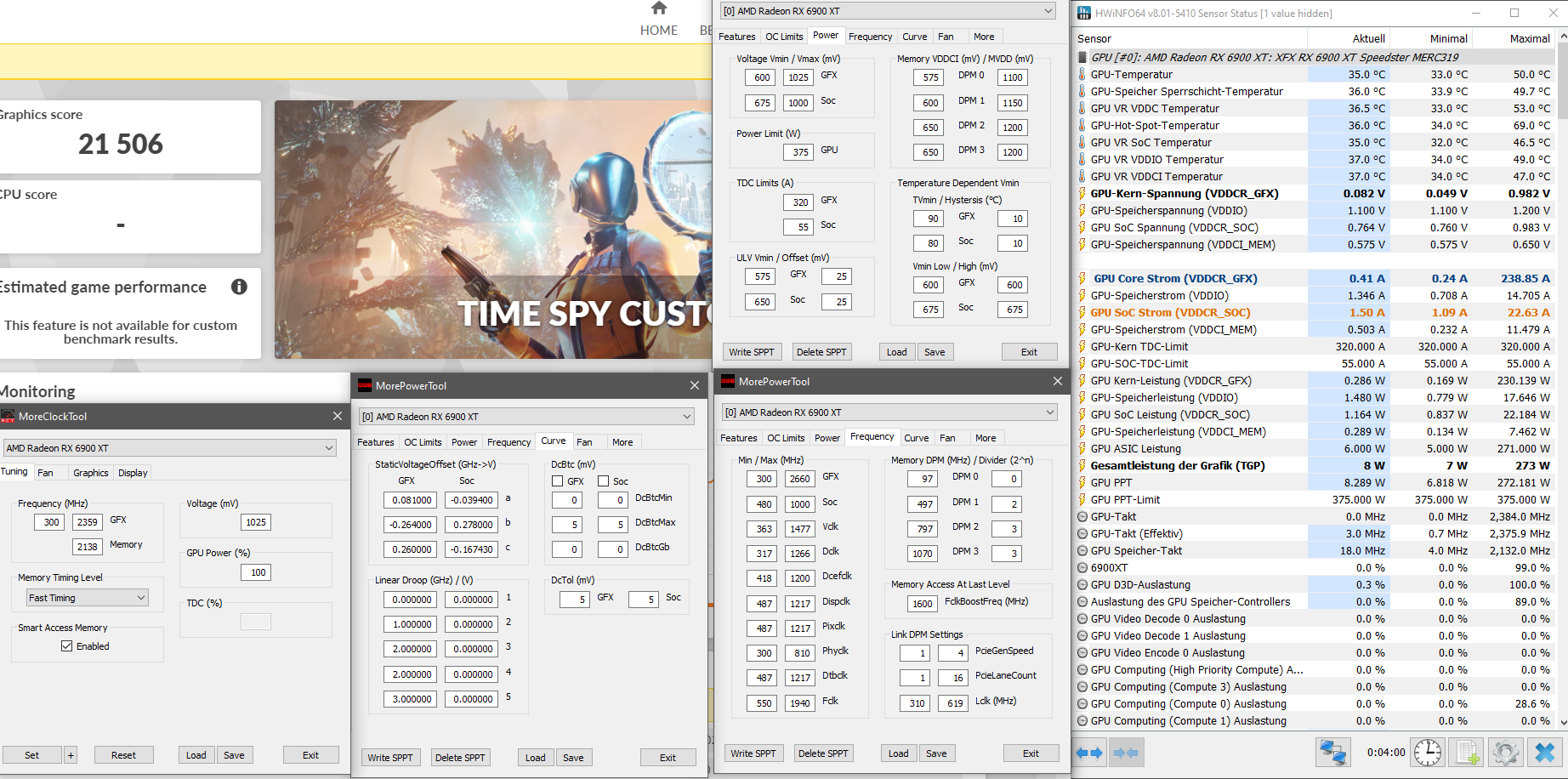The width and height of the screenshot is (1568, 779).
Task: Click the expand columns arrows icon in HWiNFO
Action: (1089, 753)
